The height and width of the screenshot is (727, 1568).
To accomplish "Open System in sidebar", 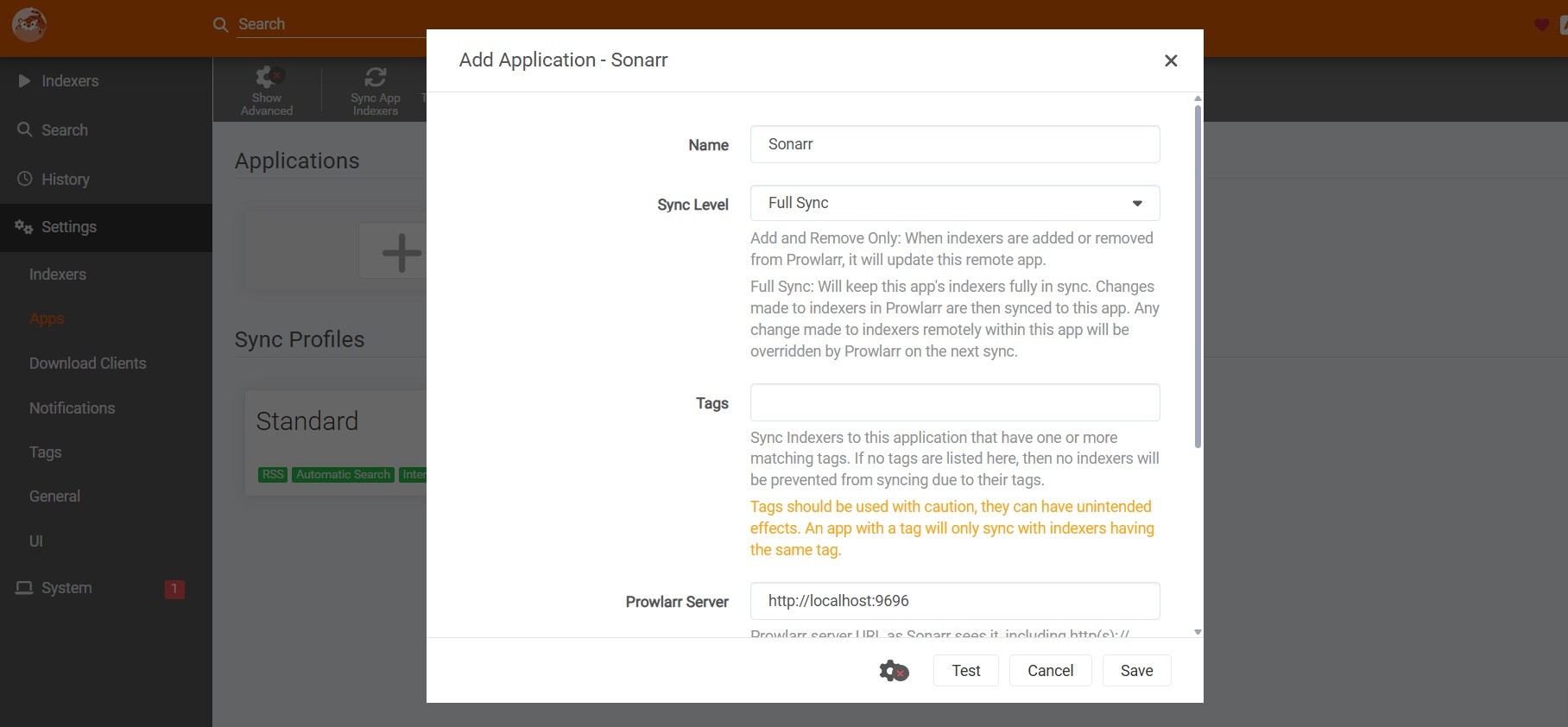I will click(x=66, y=588).
